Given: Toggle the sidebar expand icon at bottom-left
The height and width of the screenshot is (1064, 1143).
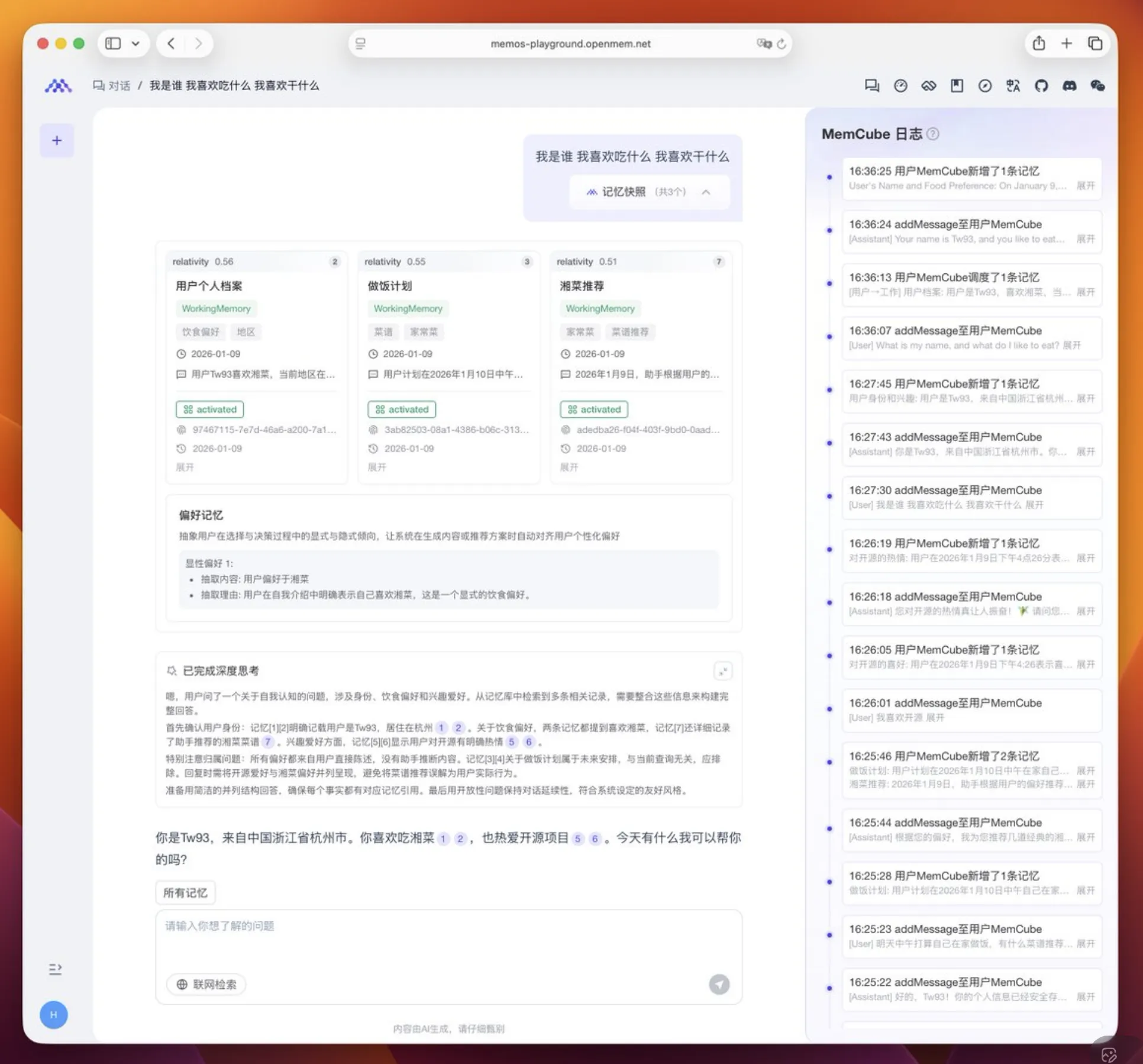Looking at the screenshot, I should click(55, 969).
